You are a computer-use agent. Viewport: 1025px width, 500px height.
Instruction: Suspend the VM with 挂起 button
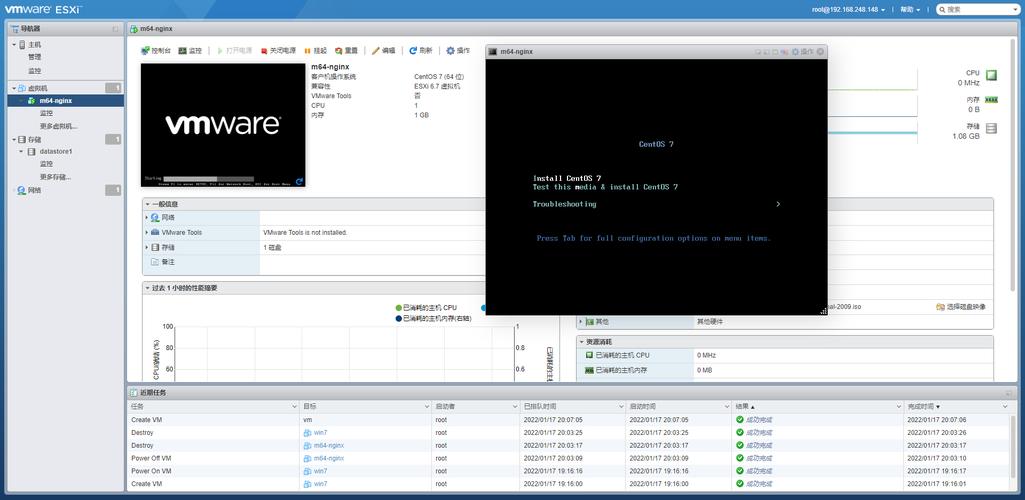315,50
